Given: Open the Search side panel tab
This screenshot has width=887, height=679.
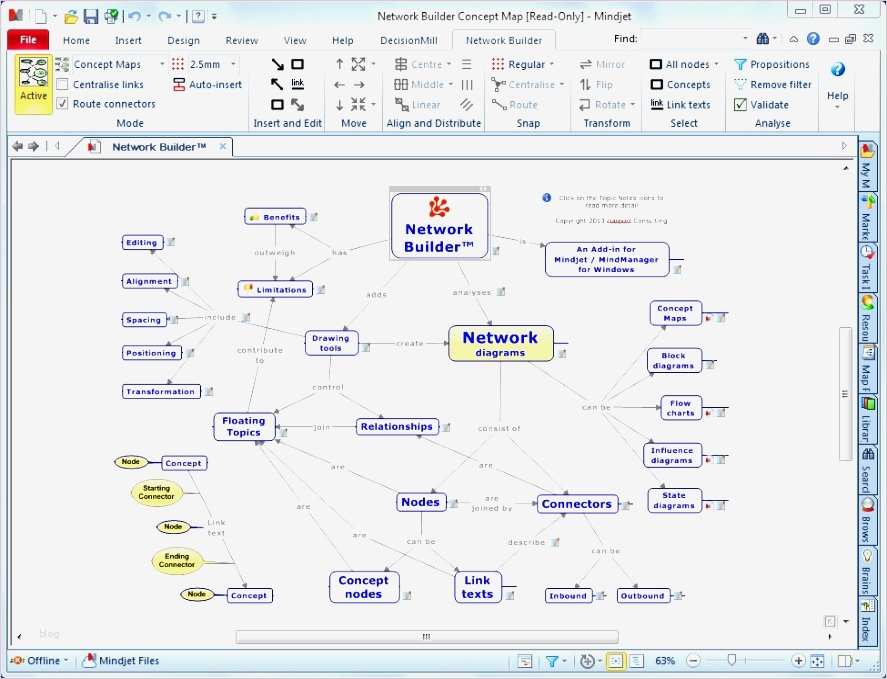Looking at the screenshot, I should 867,469.
